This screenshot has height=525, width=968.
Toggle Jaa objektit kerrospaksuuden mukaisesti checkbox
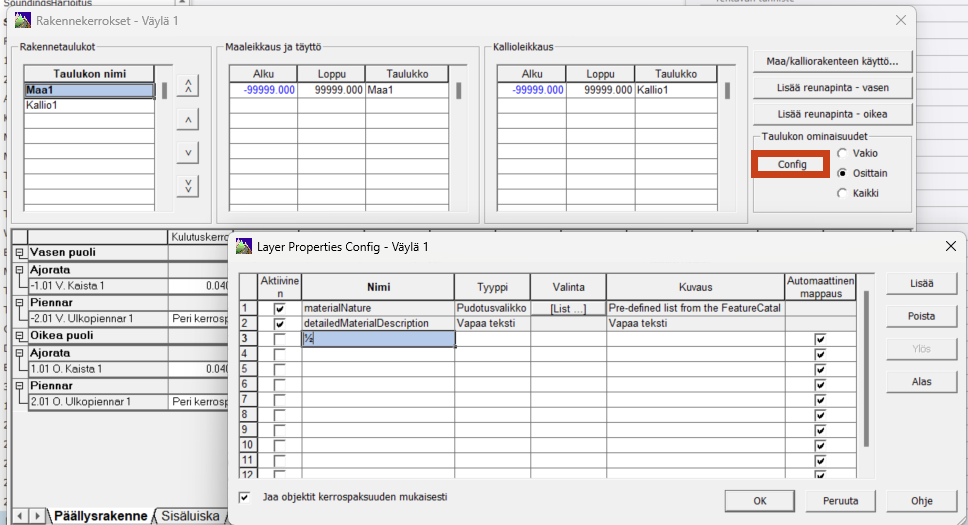244,497
